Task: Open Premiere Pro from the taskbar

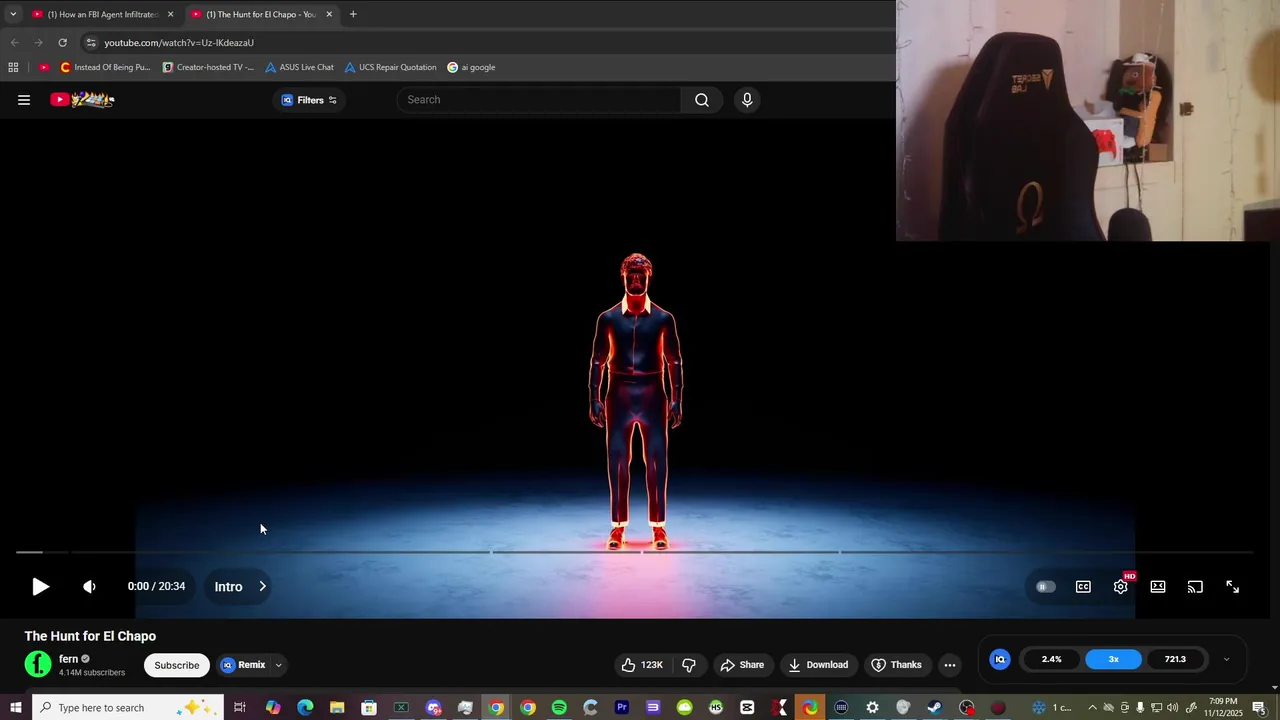Action: point(622,708)
